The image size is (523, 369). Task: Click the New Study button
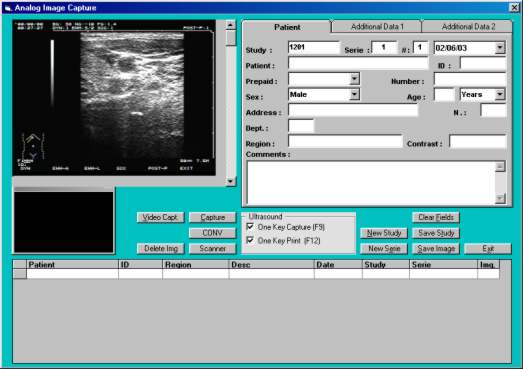[384, 233]
